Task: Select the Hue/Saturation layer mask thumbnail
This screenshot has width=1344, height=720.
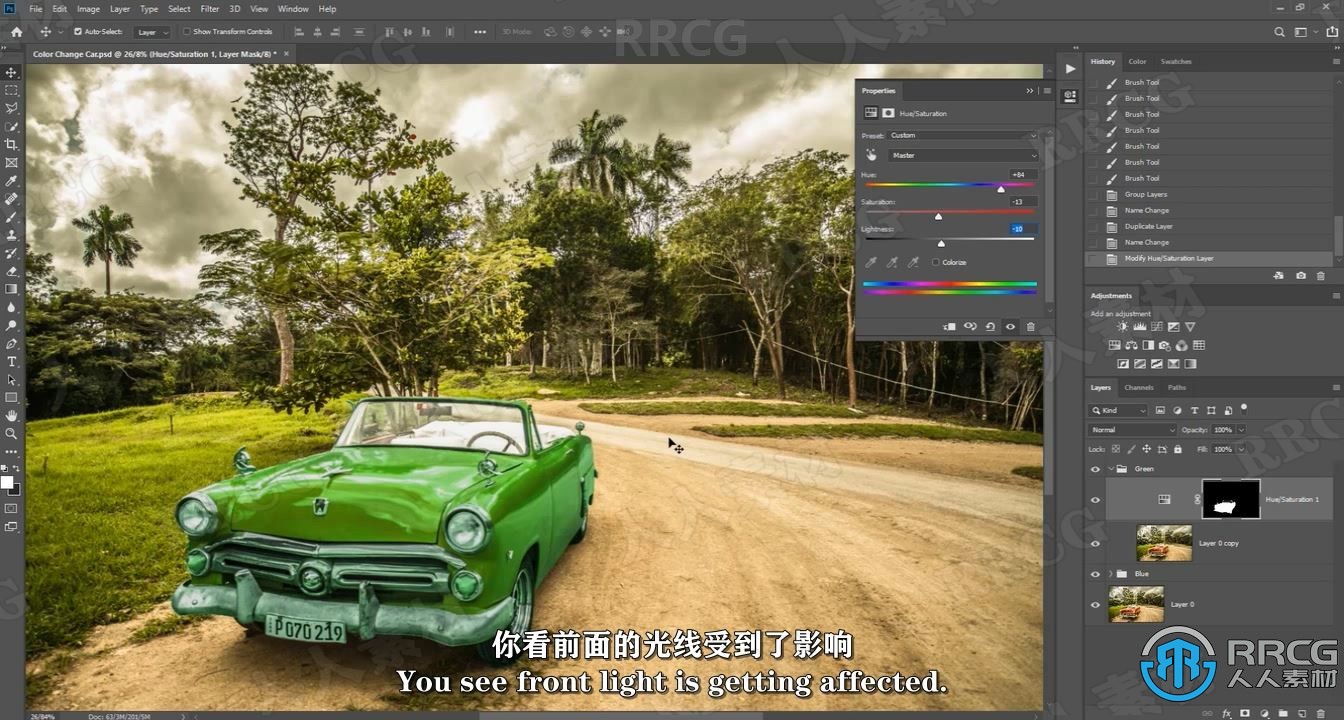Action: coord(1231,499)
